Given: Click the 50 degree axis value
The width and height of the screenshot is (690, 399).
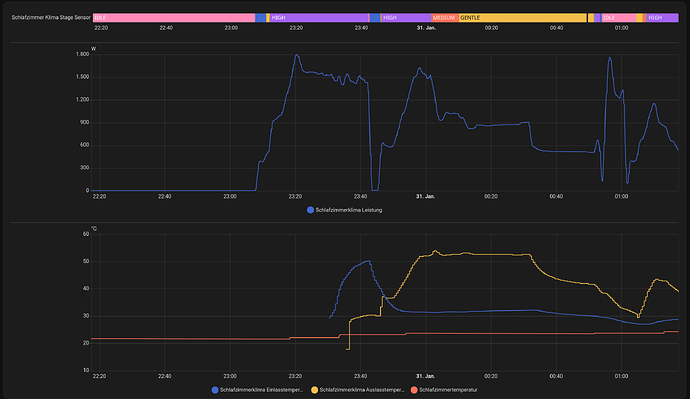Looking at the screenshot, I should coord(86,261).
